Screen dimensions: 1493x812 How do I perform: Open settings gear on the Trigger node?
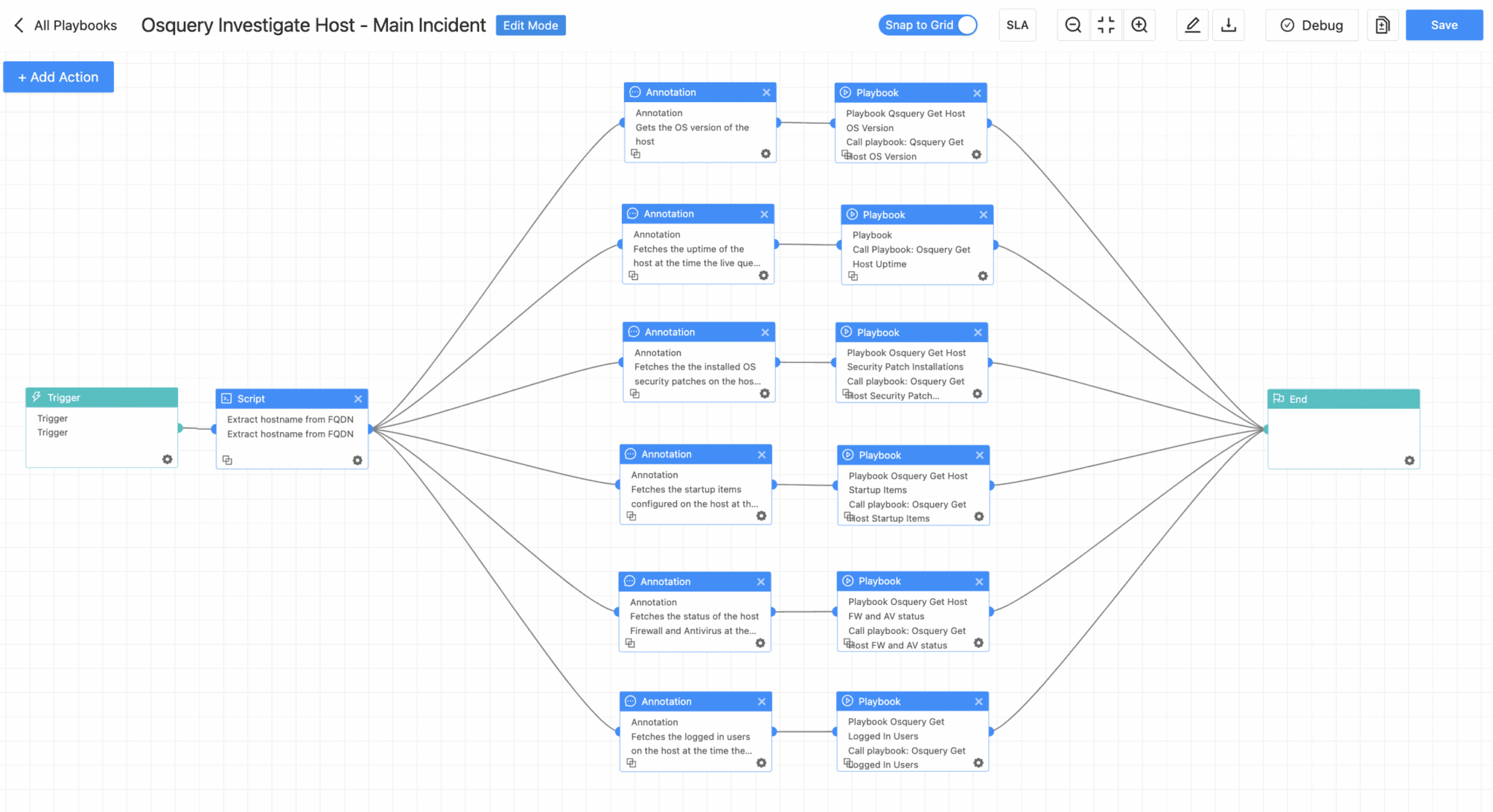tap(167, 459)
